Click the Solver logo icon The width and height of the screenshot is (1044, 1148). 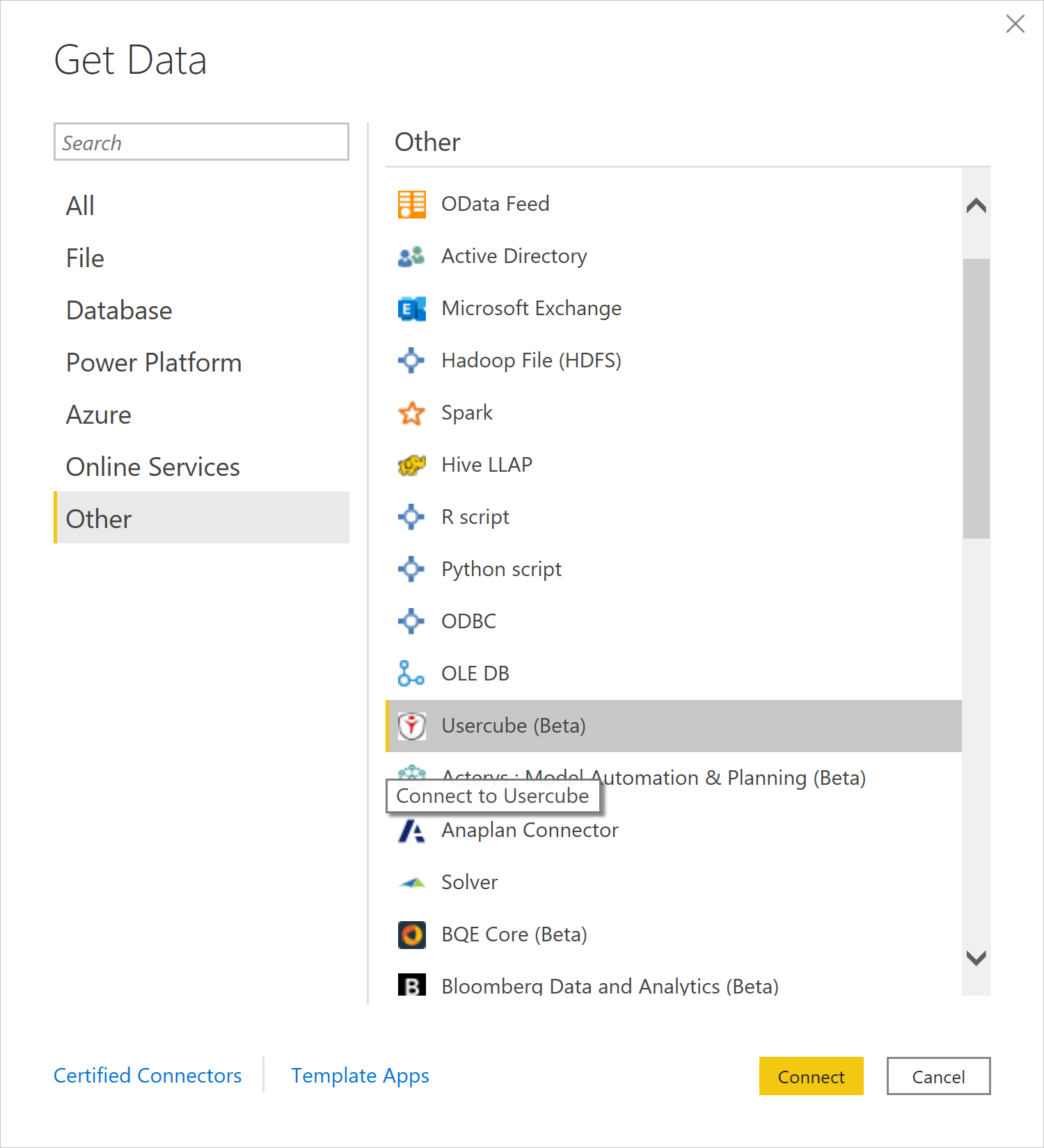411,882
